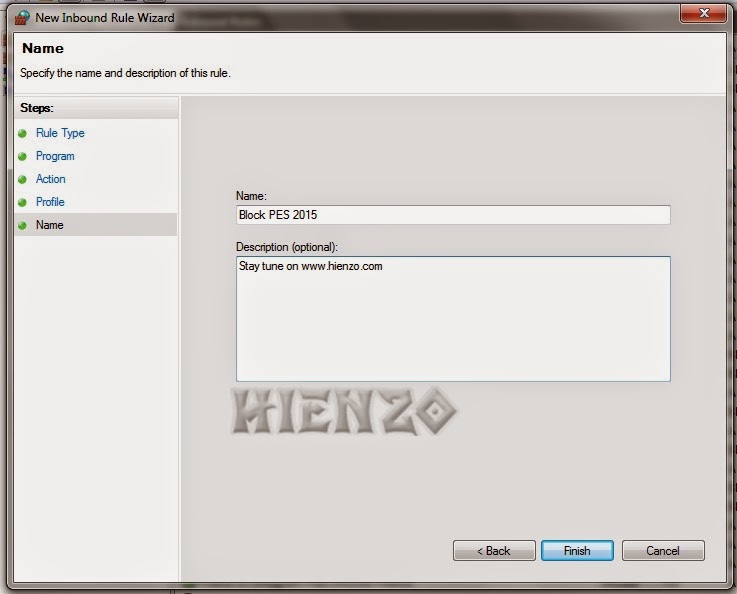Jump to the Action step
Image resolution: width=737 pixels, height=594 pixels.
click(x=51, y=179)
